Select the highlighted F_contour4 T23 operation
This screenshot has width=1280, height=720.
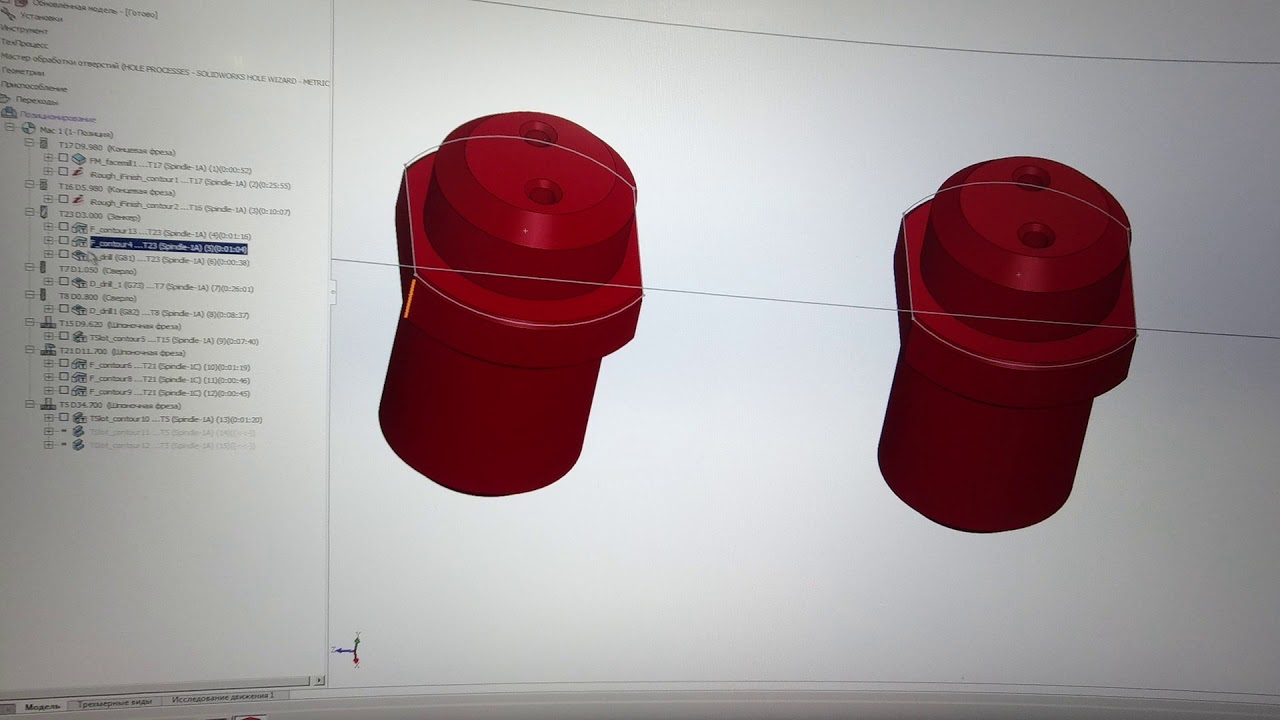click(169, 245)
